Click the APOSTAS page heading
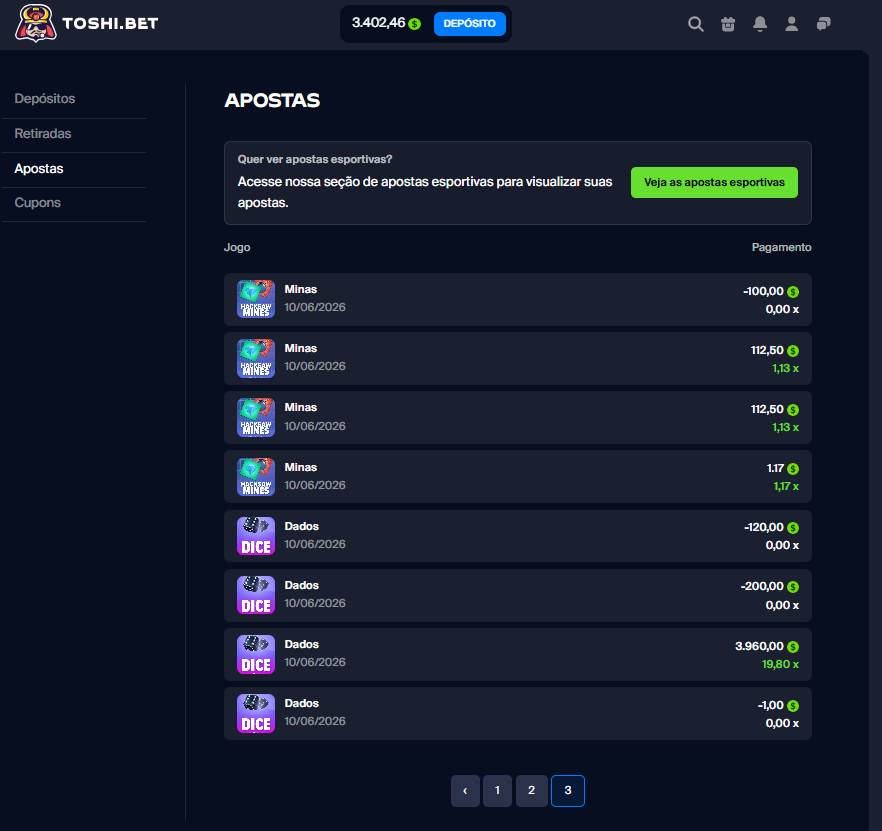This screenshot has width=882, height=831. click(272, 100)
